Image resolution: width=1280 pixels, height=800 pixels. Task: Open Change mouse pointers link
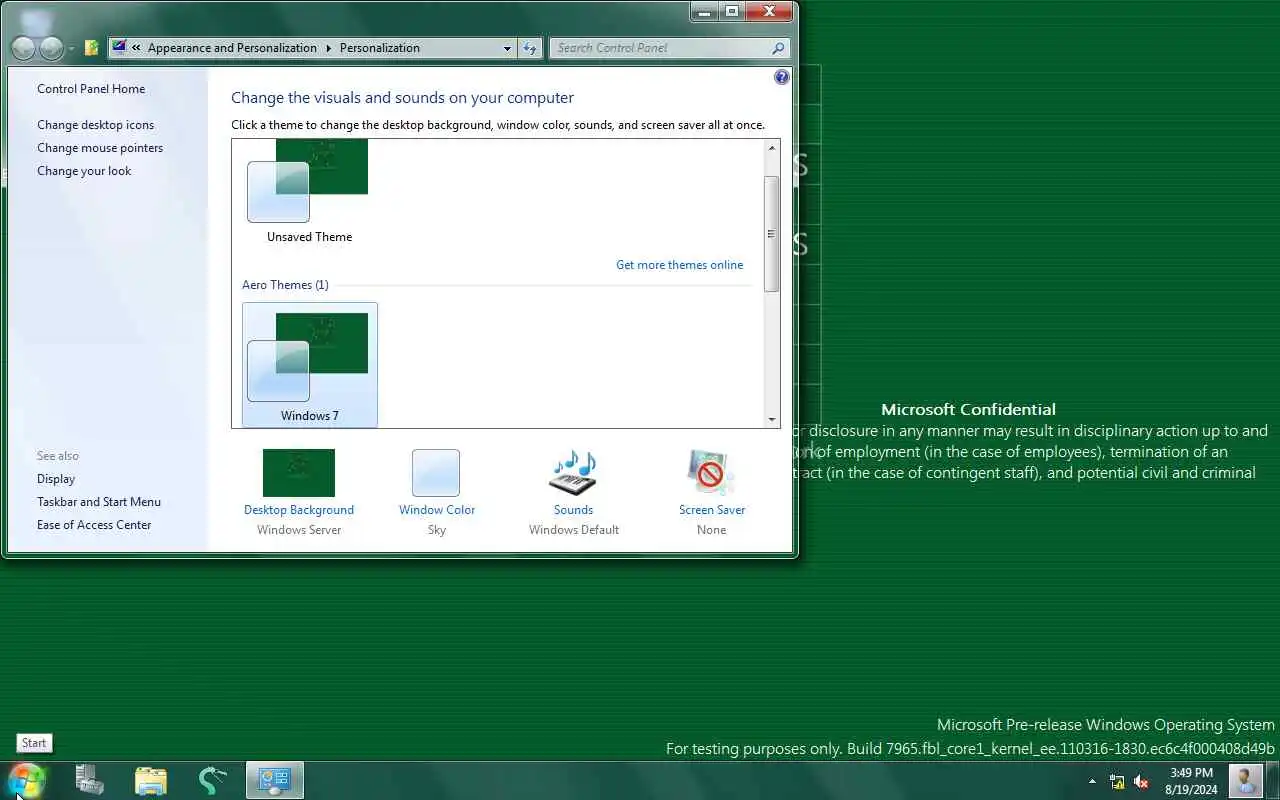[100, 148]
